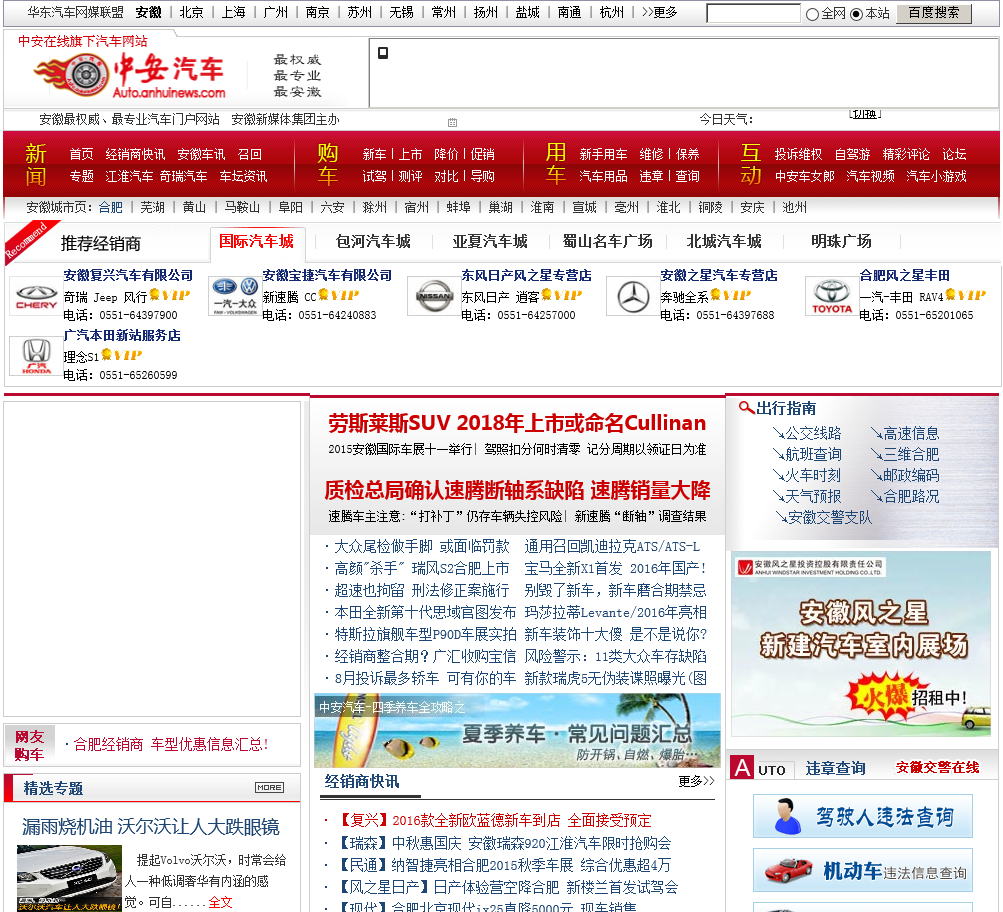This screenshot has width=1003, height=912.
Task: Open 安徽交警支队 in travel guide
Action: pyautogui.click(x=830, y=517)
